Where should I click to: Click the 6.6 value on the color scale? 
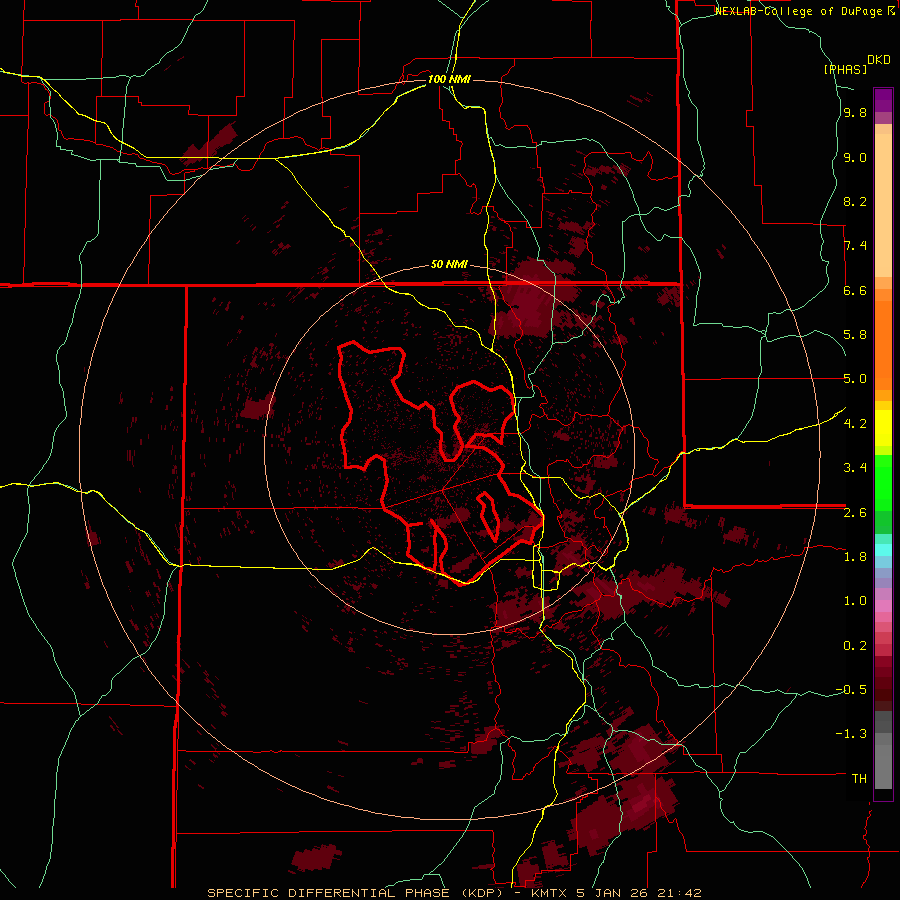[x=855, y=290]
